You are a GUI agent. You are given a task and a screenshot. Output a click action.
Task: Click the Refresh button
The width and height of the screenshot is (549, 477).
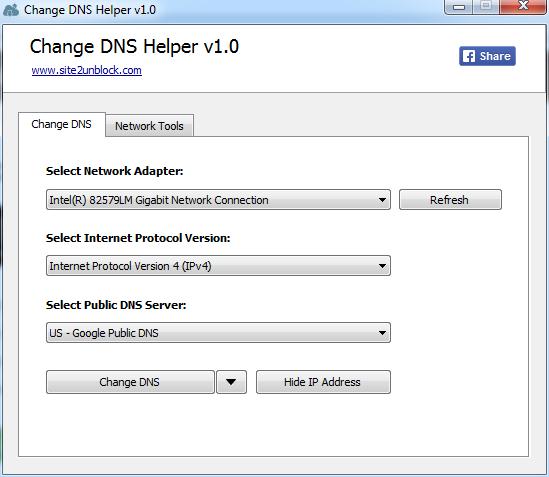point(450,200)
